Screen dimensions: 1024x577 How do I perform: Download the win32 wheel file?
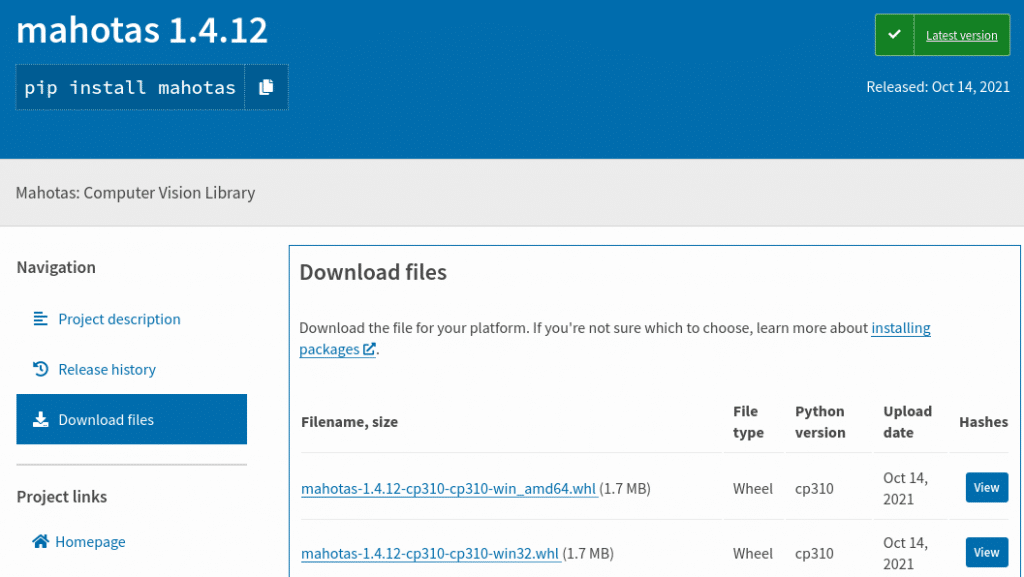430,553
